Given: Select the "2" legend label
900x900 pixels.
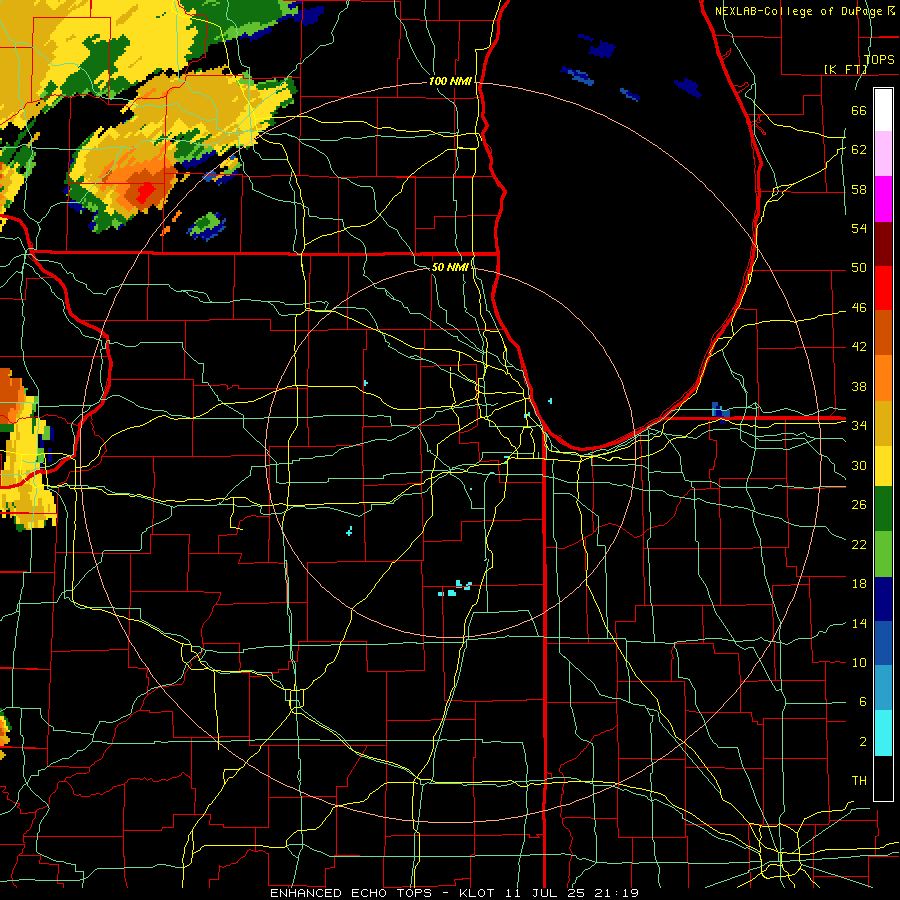Looking at the screenshot, I should pyautogui.click(x=862, y=742).
